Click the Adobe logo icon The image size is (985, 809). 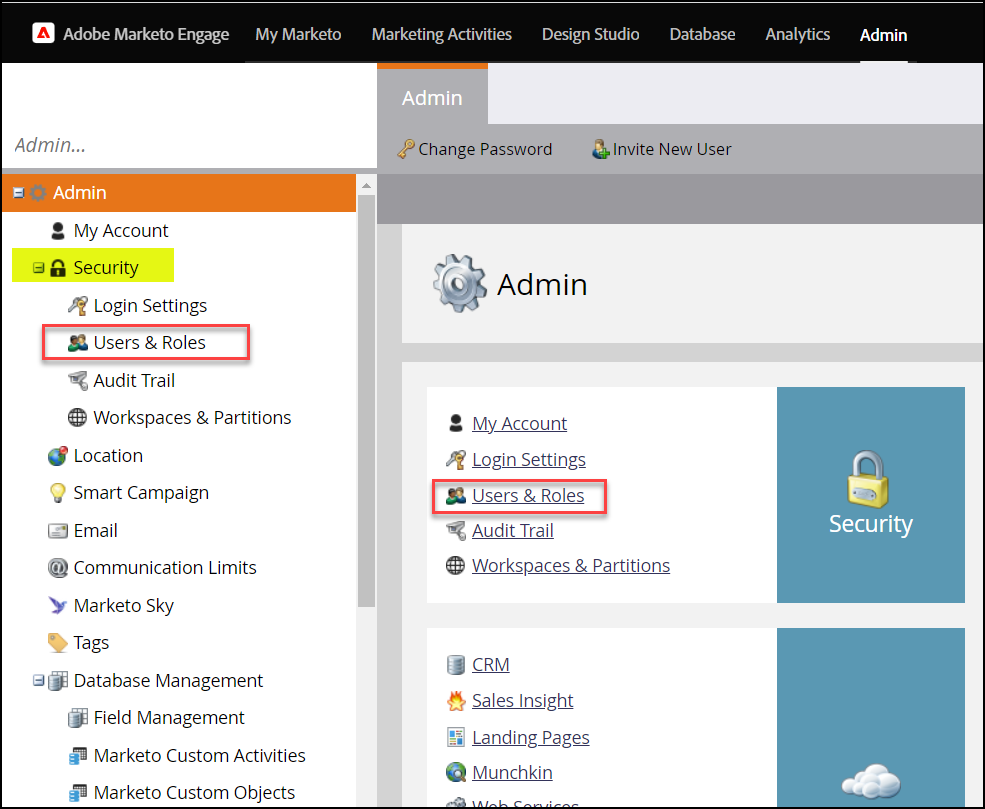[43, 34]
